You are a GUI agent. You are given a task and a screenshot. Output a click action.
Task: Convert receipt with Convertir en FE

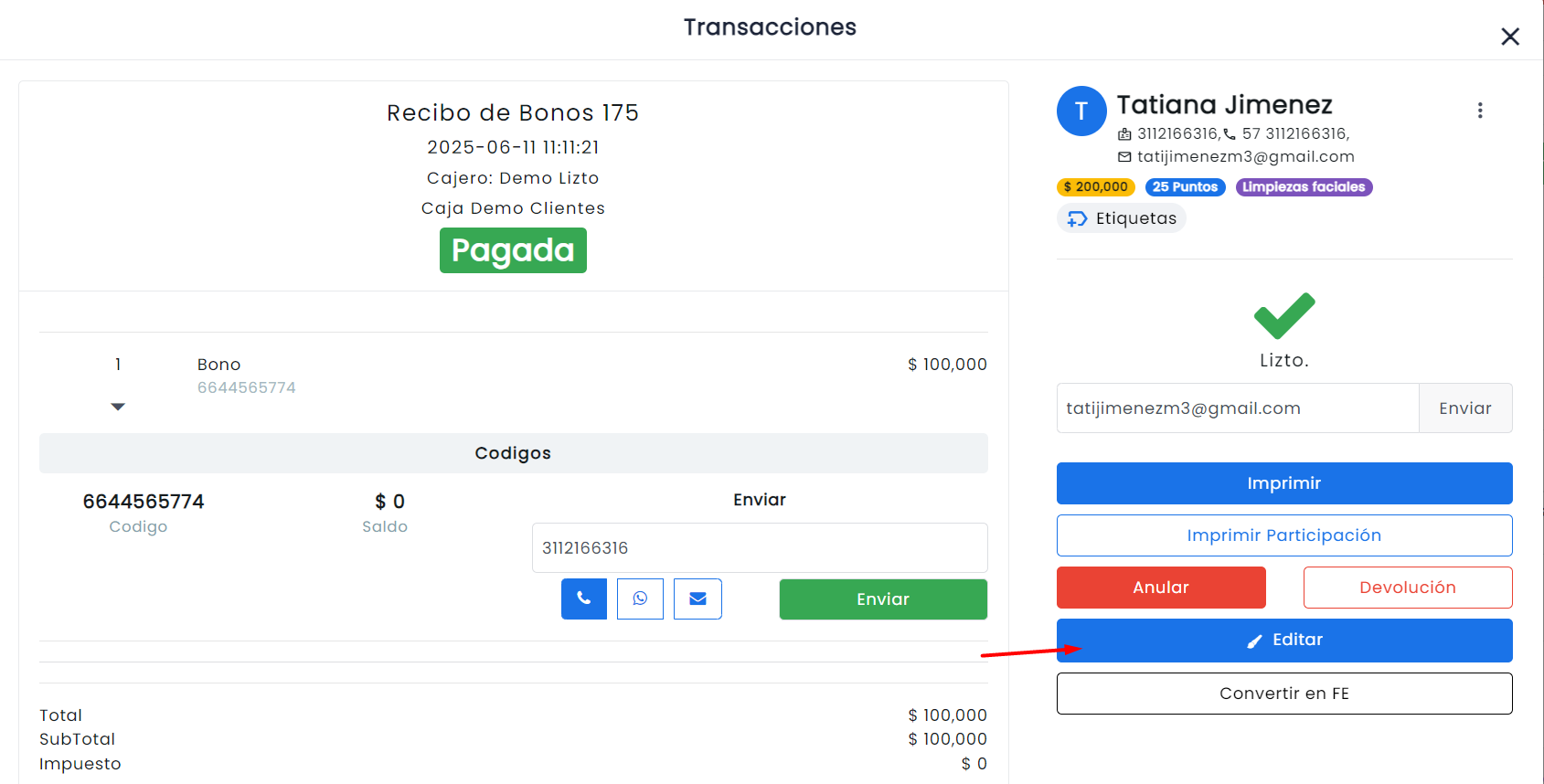1284,694
